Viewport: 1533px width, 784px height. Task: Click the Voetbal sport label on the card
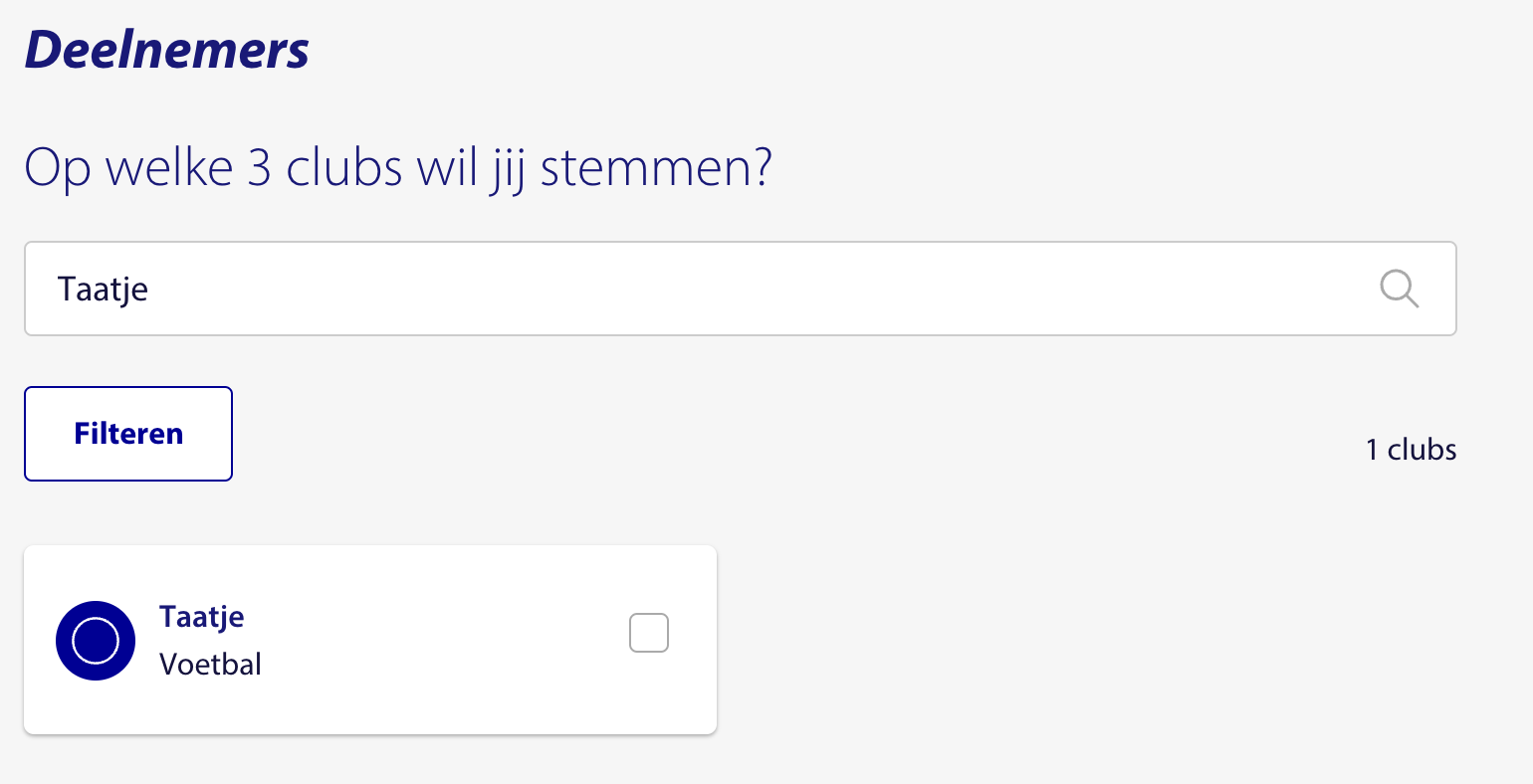[x=210, y=664]
